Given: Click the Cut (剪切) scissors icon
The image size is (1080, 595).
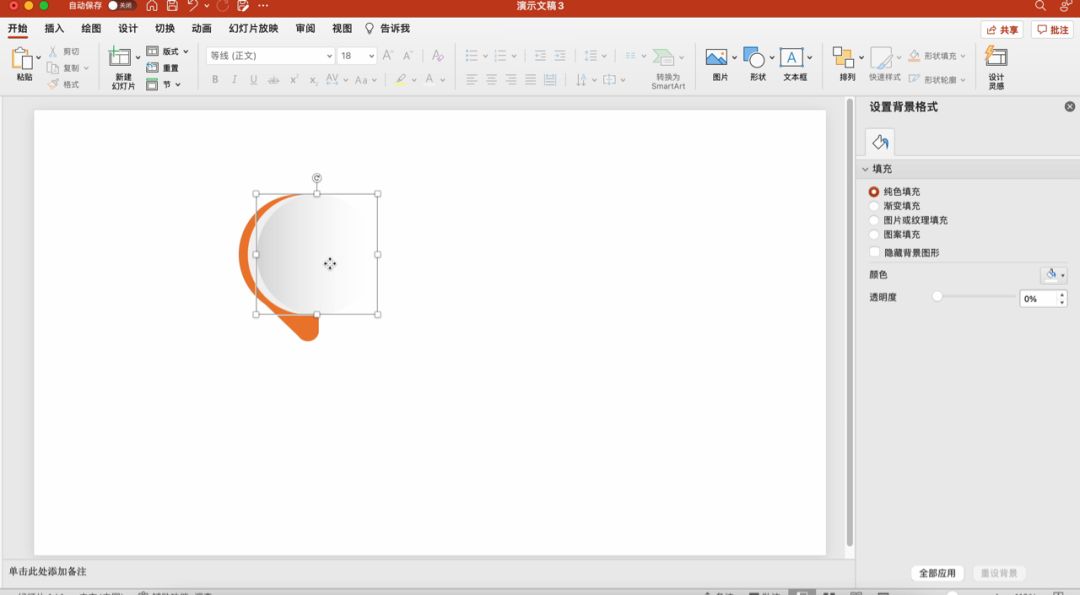Looking at the screenshot, I should [x=52, y=52].
